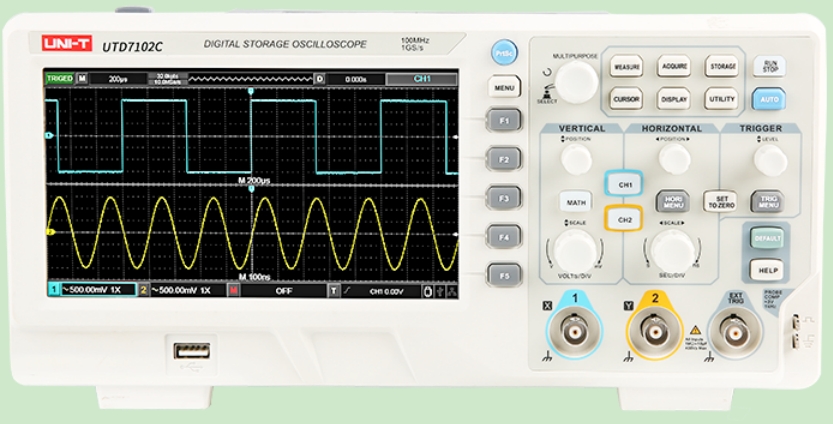
Task: Open the HORI MENU options
Action: pos(674,202)
